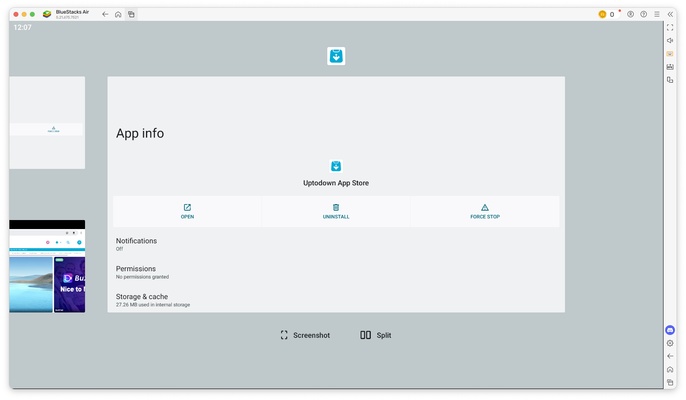Uninstall the Uptodown App Store
This screenshot has width=686, height=400.
pos(336,211)
